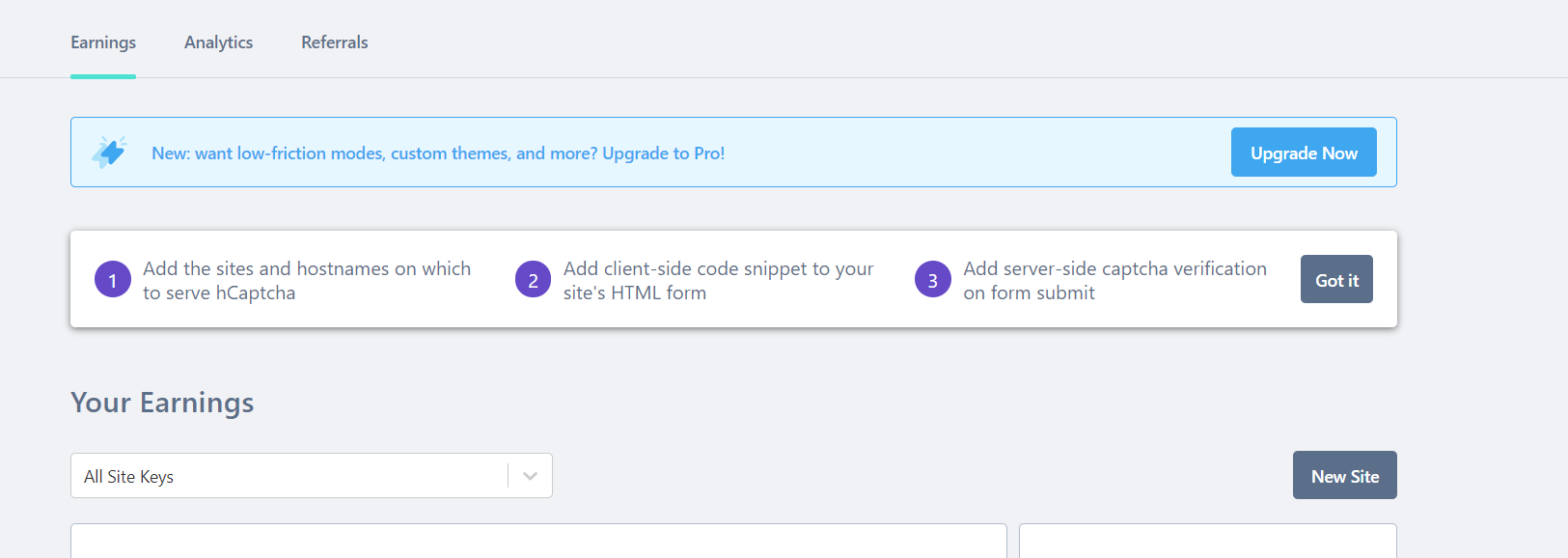Click the step 1 numbered circle
This screenshot has height=558, width=1568.
[x=113, y=280]
